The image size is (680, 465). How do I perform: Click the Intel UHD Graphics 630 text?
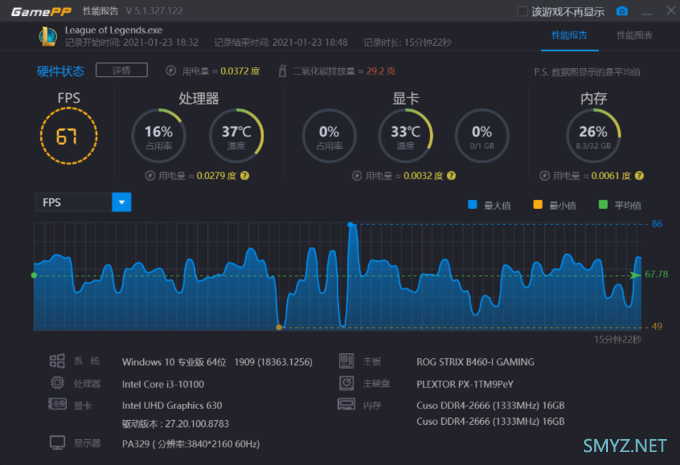(172, 406)
